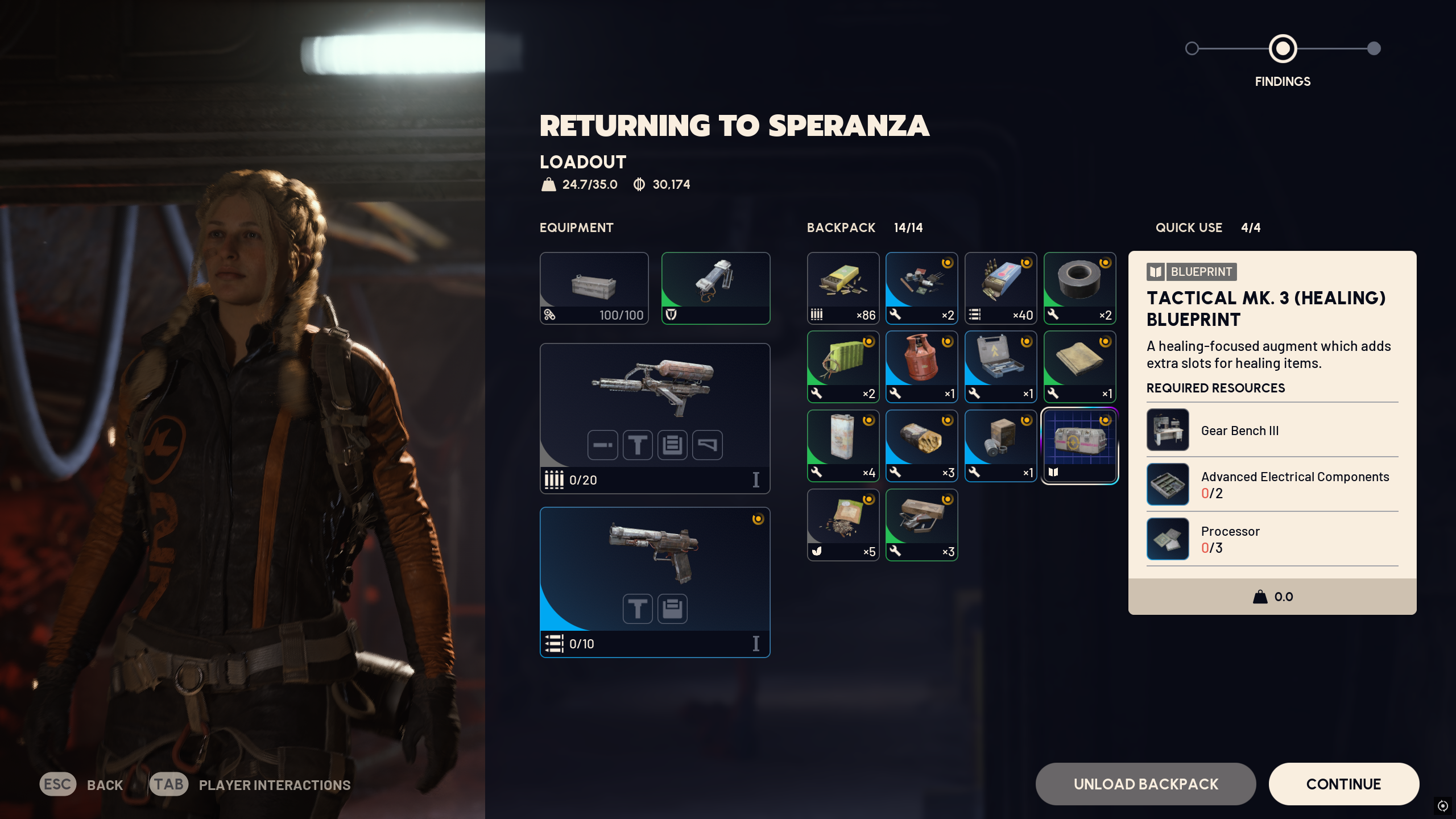Select the Tactical Mk. 3 blueprint item
The height and width of the screenshot is (819, 1456).
point(1079,446)
